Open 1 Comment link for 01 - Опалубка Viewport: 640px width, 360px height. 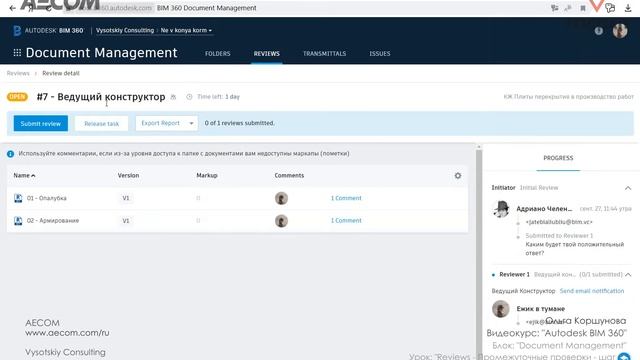(x=346, y=198)
